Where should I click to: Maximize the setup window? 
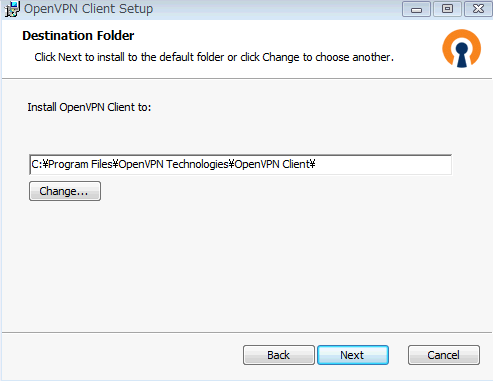(x=447, y=9)
